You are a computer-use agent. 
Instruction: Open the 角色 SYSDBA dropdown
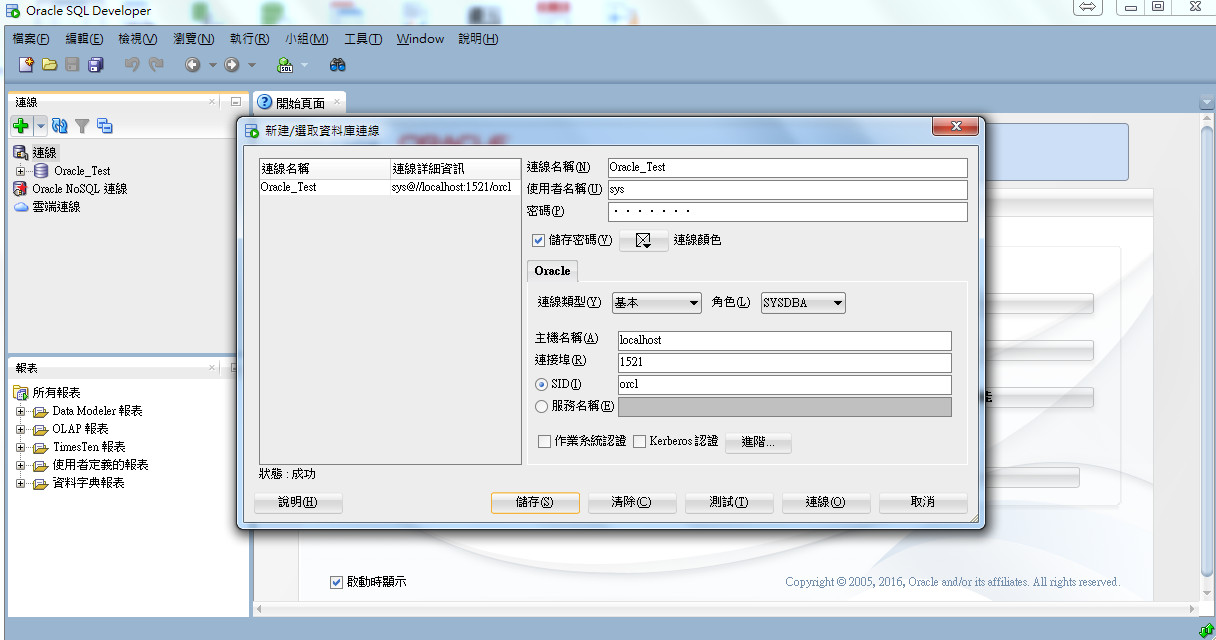[x=803, y=303]
